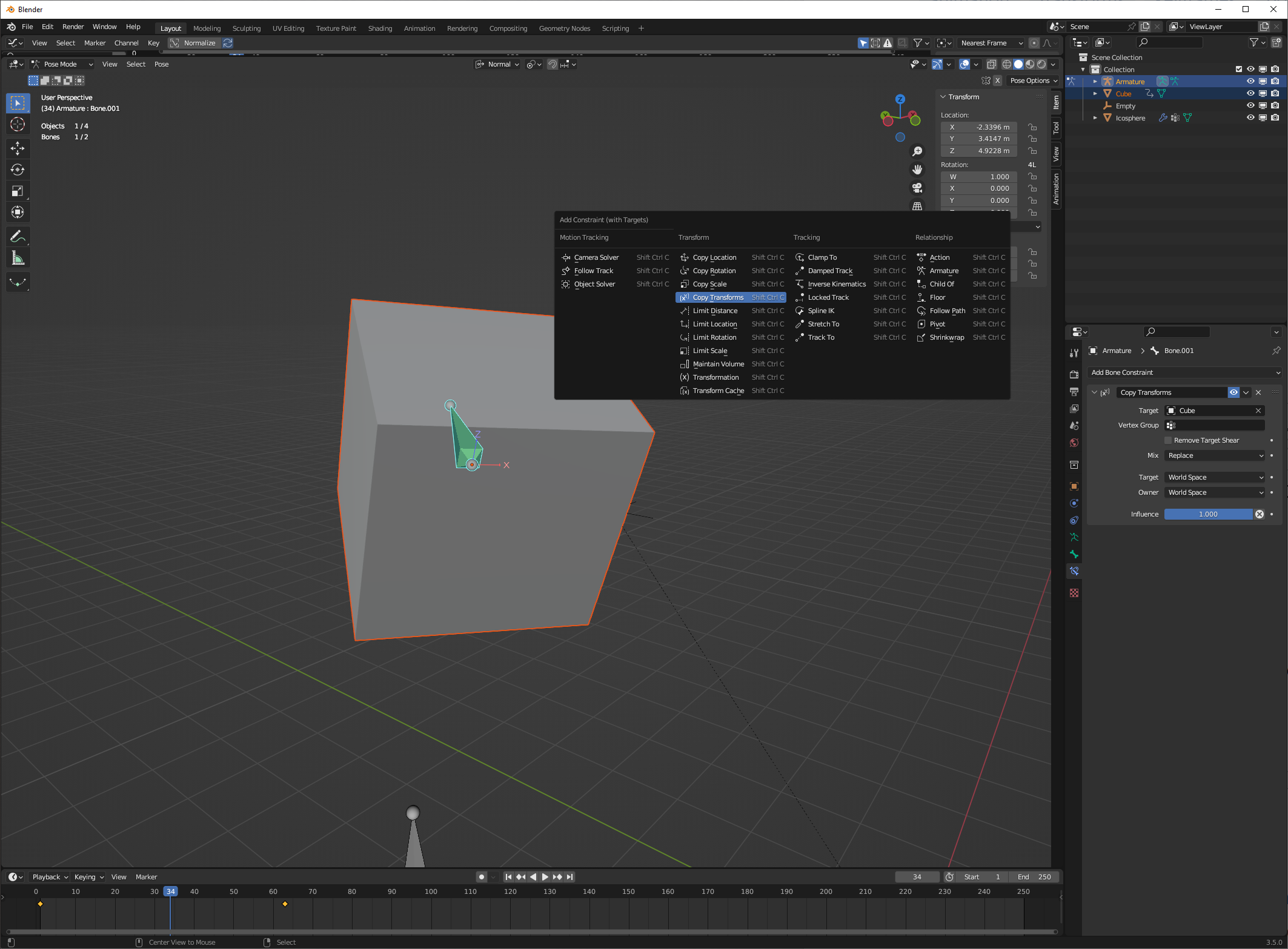The height and width of the screenshot is (949, 1288).
Task: Activate the Transform tool
Action: point(18,212)
